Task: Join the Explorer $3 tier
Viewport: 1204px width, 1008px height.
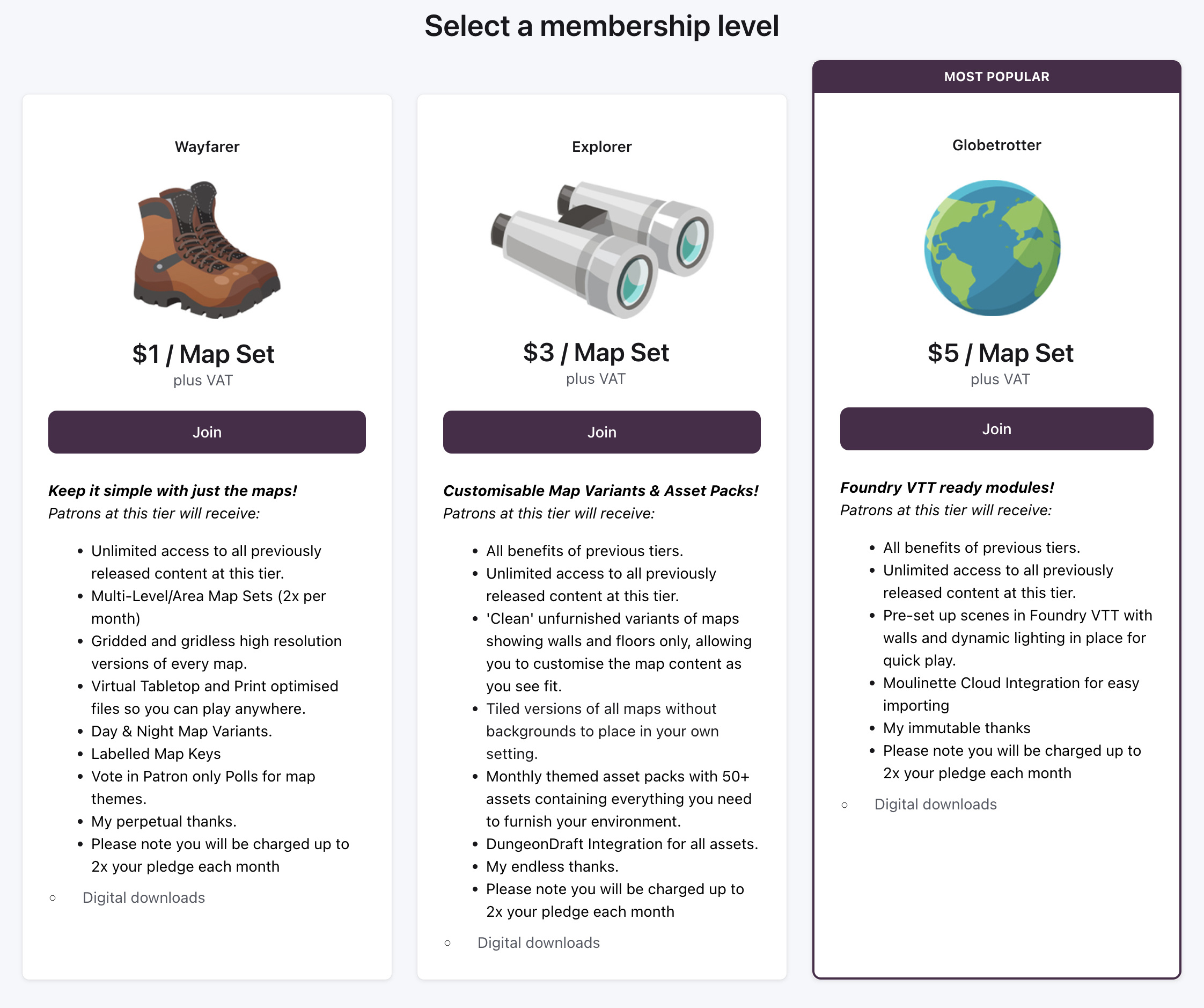Action: (x=602, y=432)
